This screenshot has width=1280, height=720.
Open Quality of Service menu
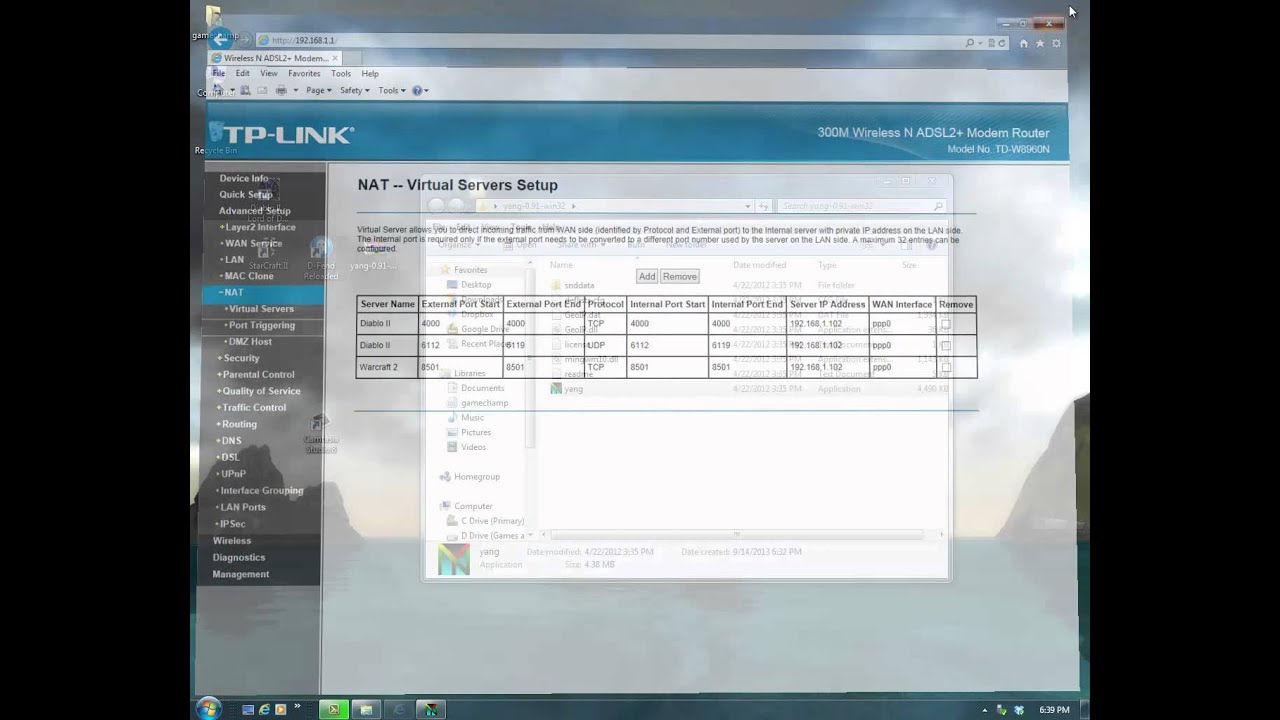click(261, 391)
